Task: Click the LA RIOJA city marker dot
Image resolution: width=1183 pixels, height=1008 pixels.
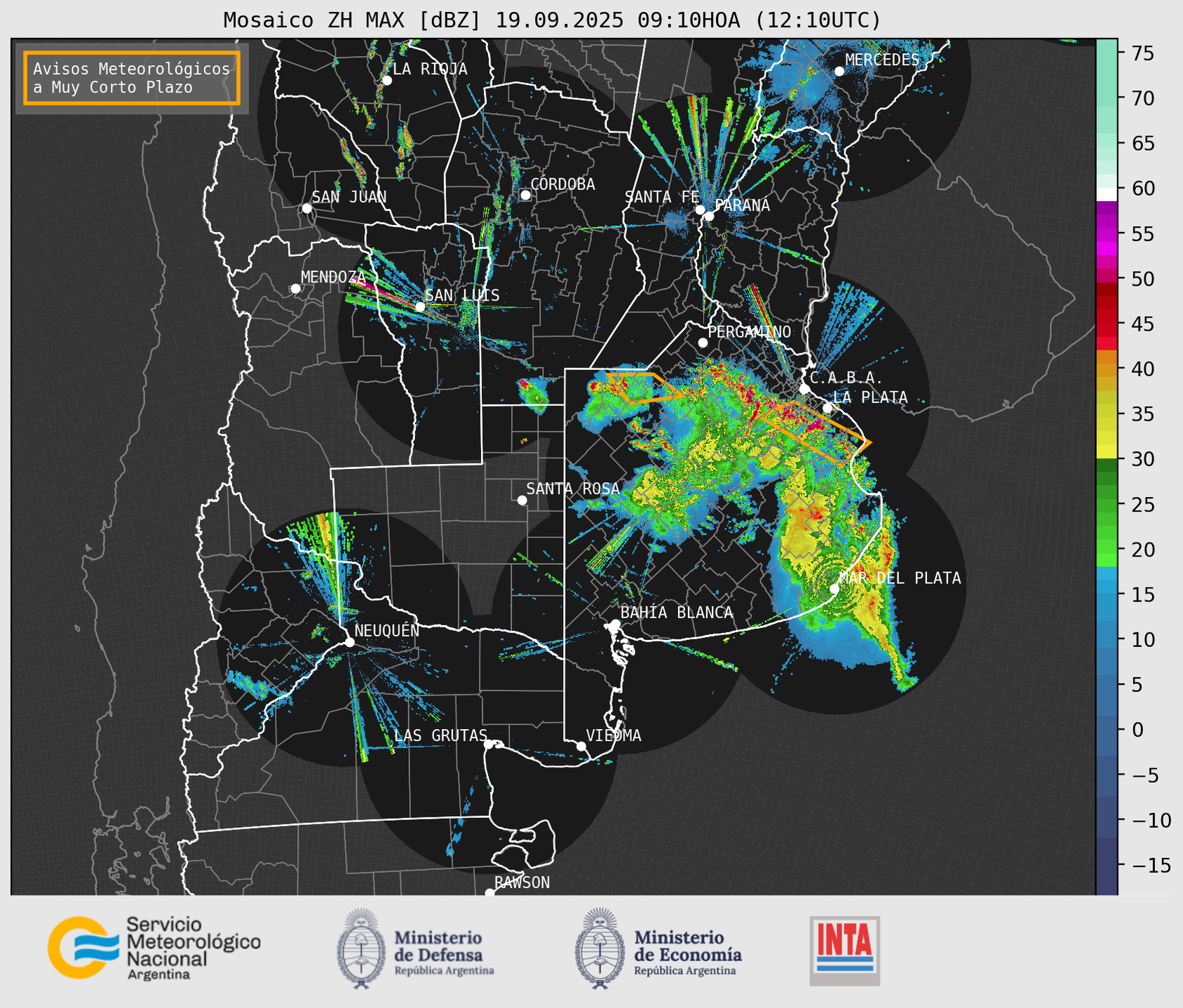Action: pyautogui.click(x=386, y=81)
